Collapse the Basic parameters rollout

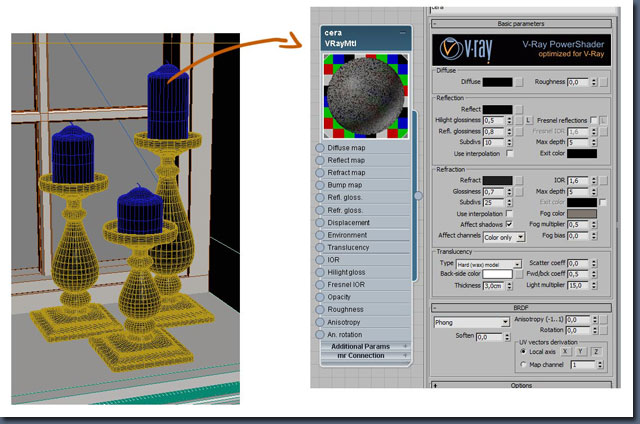[521, 24]
